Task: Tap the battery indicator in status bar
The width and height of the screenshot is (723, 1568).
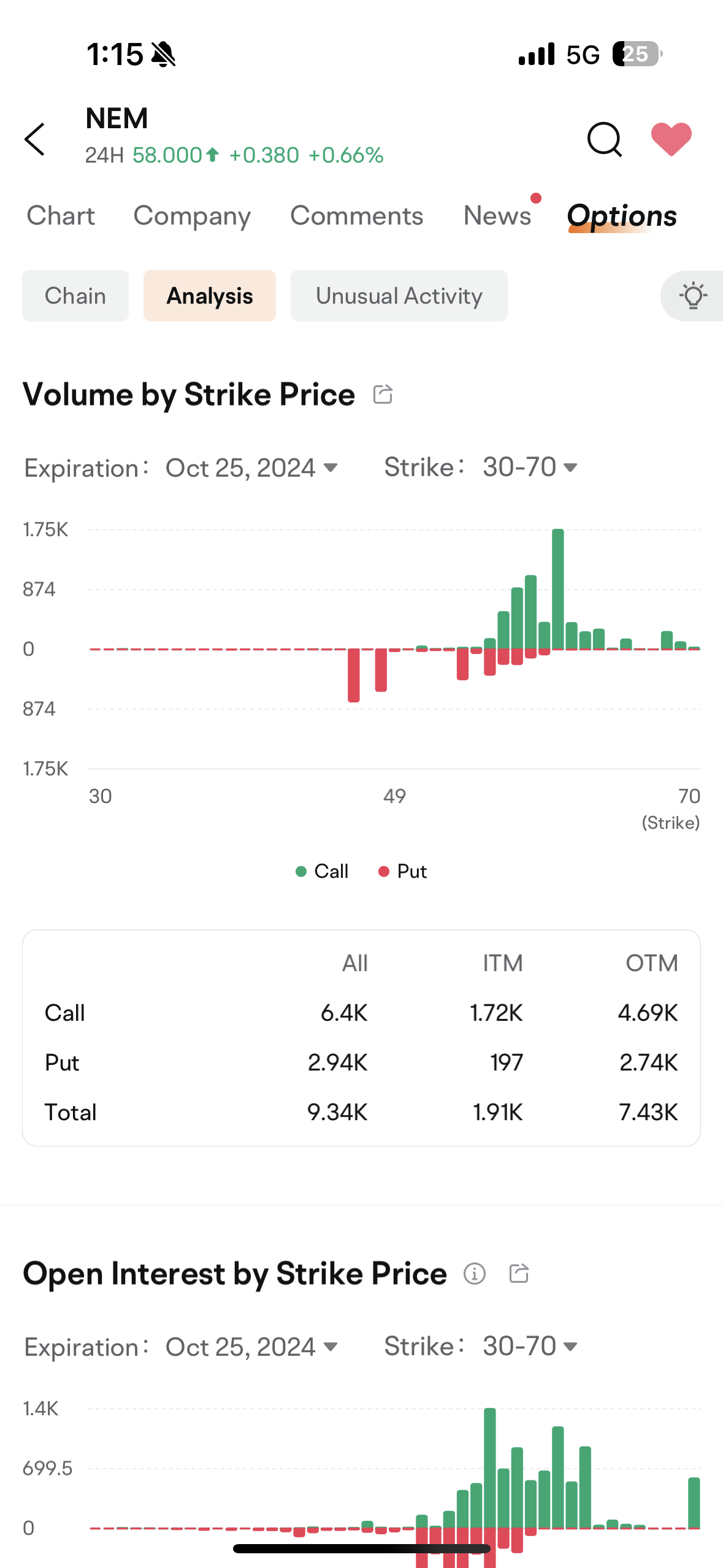Action: [637, 54]
